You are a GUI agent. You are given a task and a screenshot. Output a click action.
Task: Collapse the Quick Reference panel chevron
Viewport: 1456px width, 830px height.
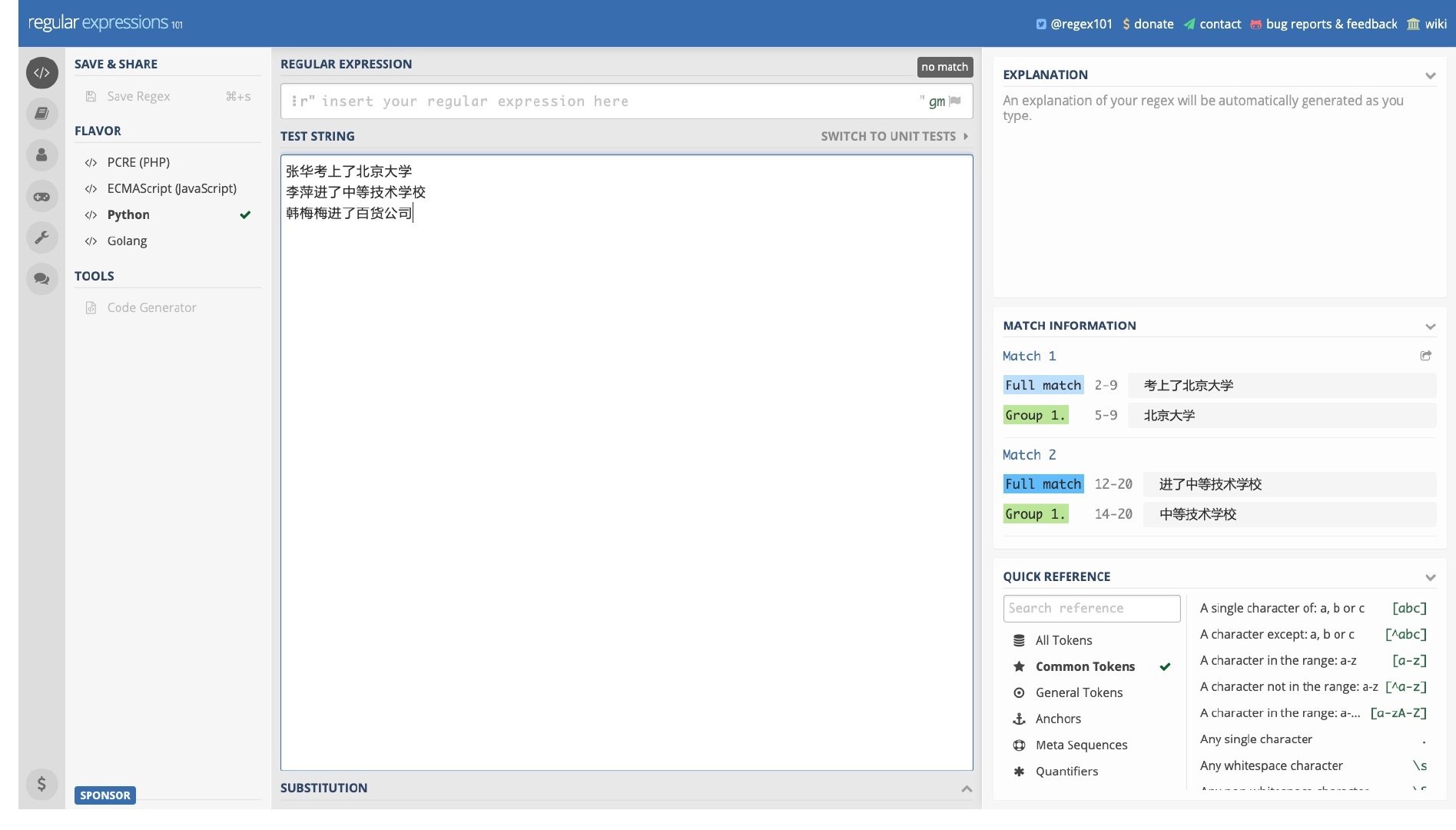point(1430,577)
